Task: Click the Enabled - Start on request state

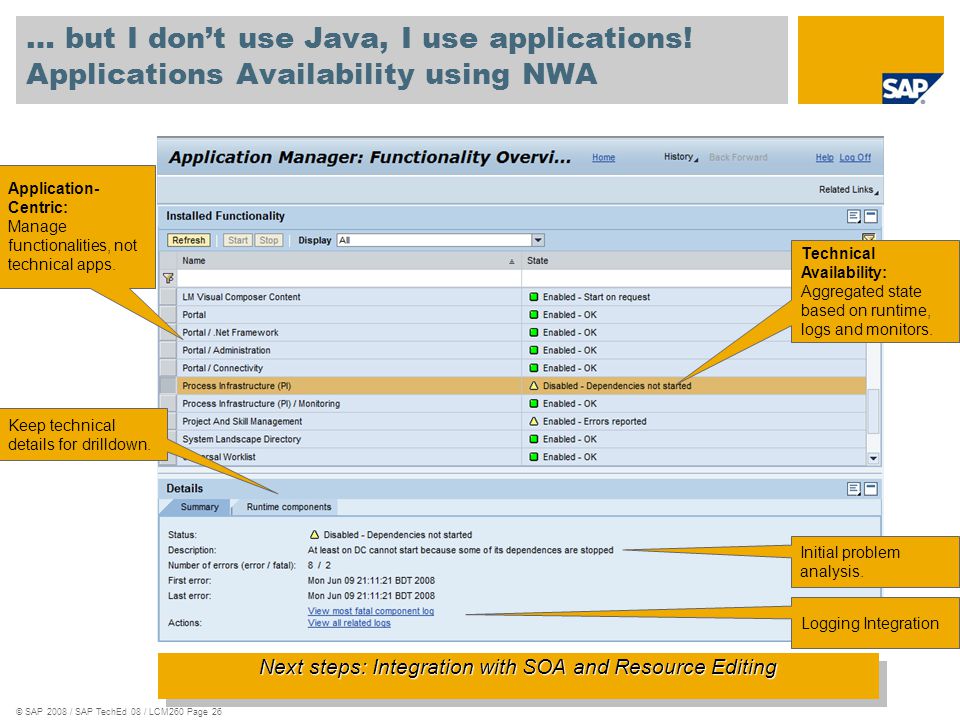Action: [x=596, y=297]
